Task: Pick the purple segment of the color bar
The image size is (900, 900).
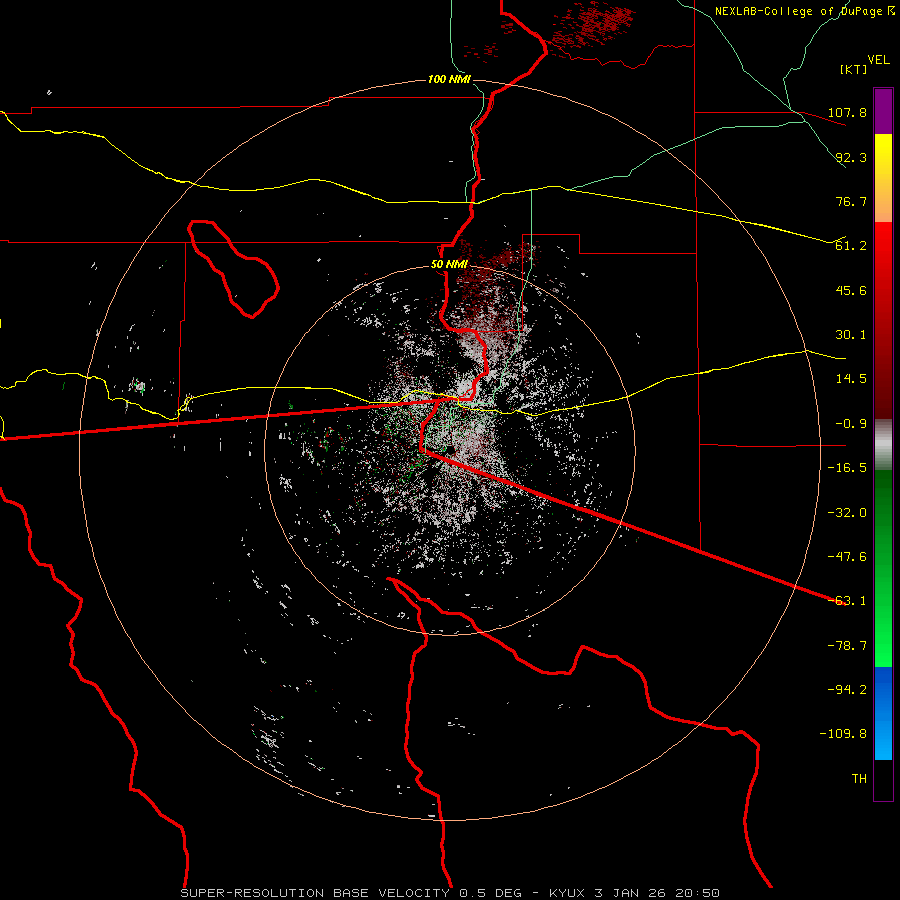Action: point(883,112)
